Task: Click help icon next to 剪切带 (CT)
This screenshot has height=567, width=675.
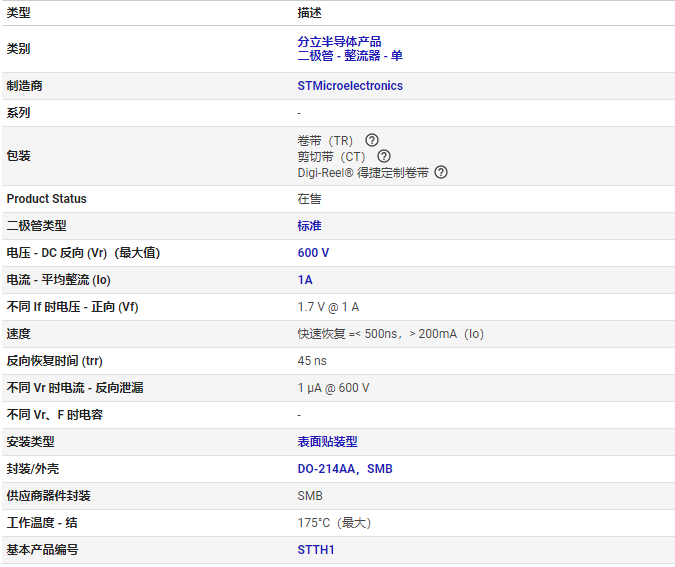Action: 384,156
